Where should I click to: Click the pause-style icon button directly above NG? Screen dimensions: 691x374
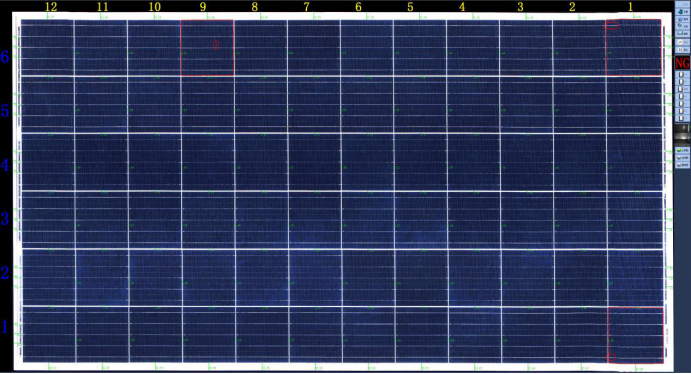tap(682, 50)
